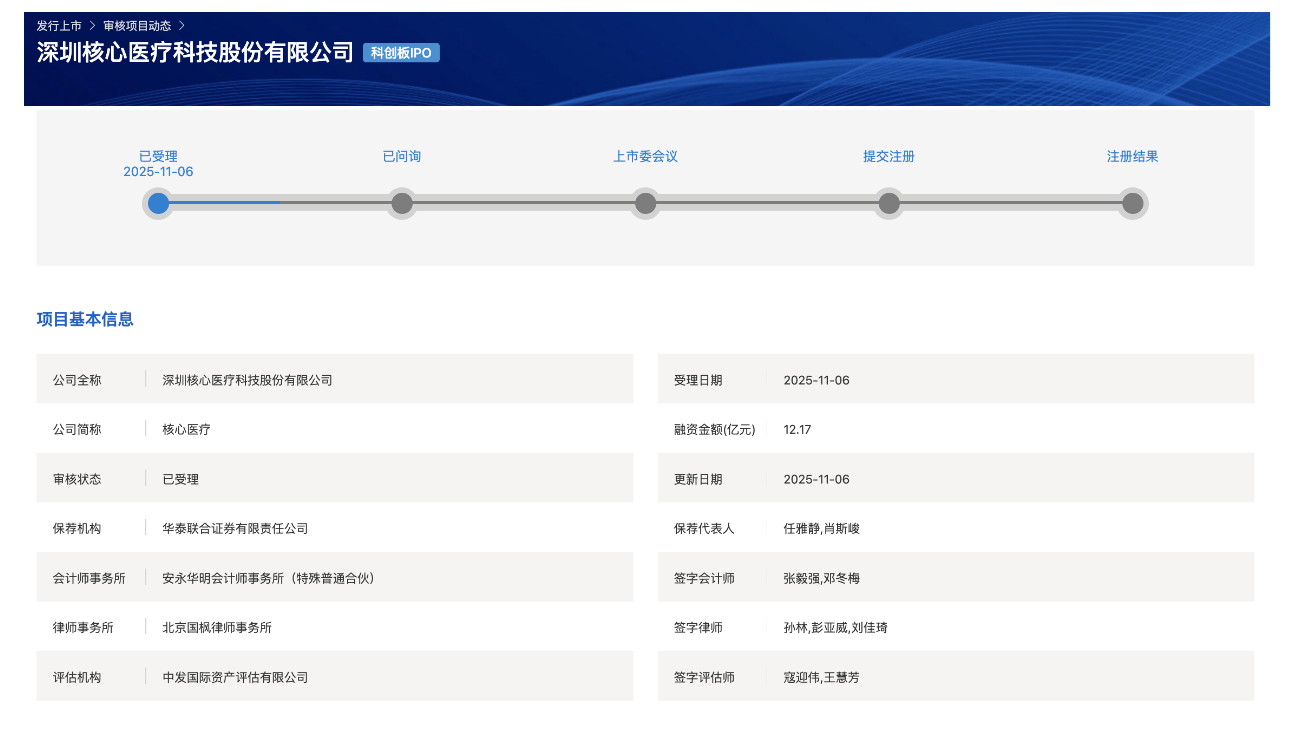
Task: Open the 审核项目动态 breadcrumb link
Action: [137, 25]
